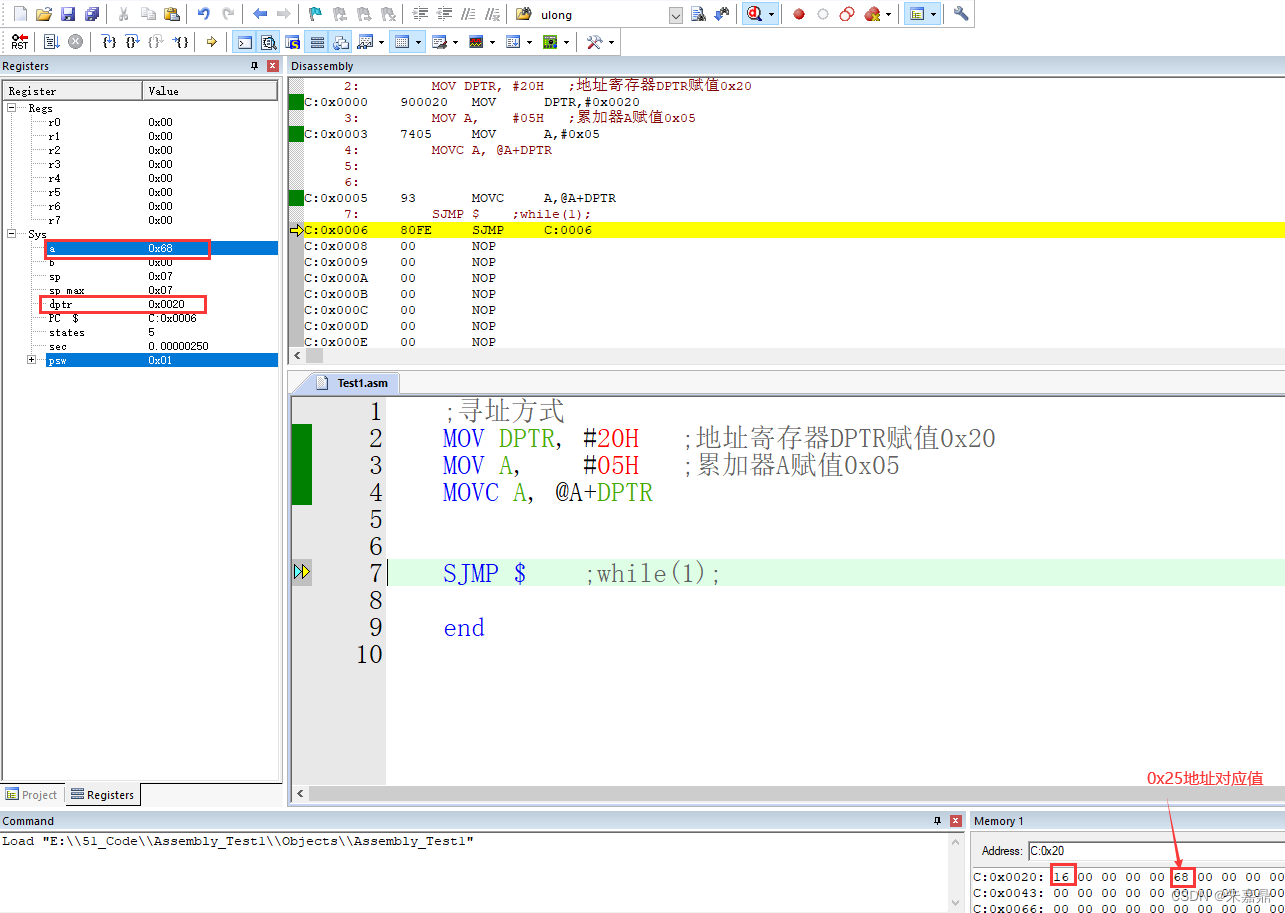Expand the psw register node
This screenshot has width=1285, height=913.
tap(32, 360)
